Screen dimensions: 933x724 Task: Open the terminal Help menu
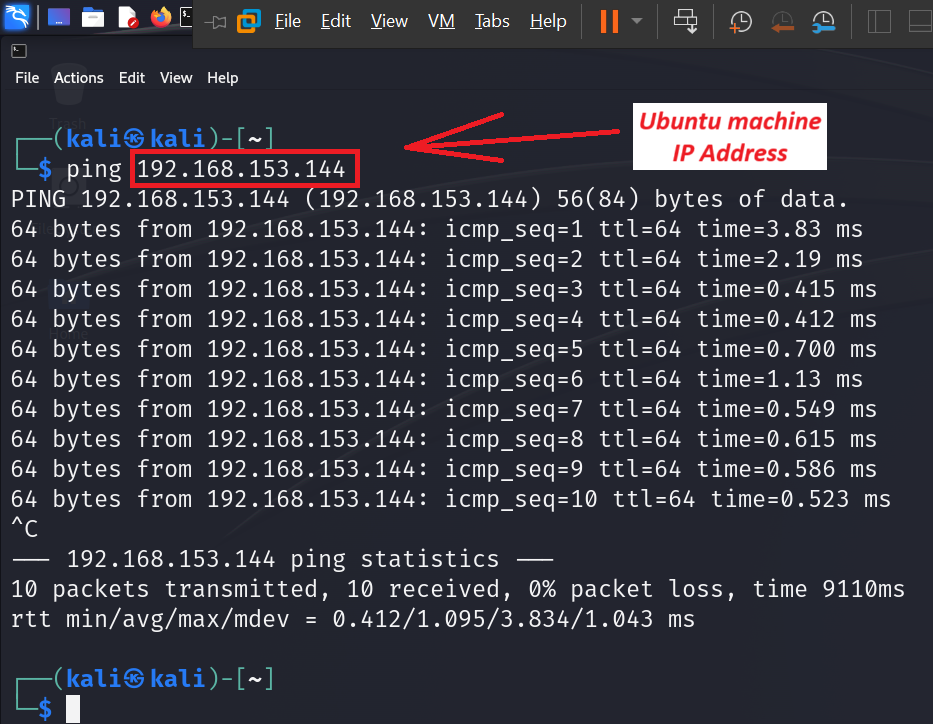pyautogui.click(x=223, y=78)
